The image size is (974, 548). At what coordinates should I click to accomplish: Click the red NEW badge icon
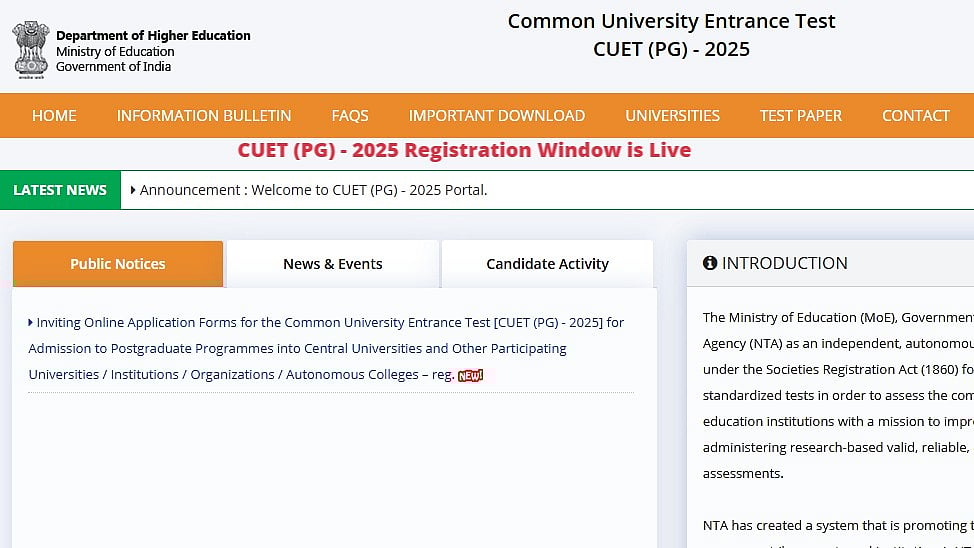click(470, 375)
